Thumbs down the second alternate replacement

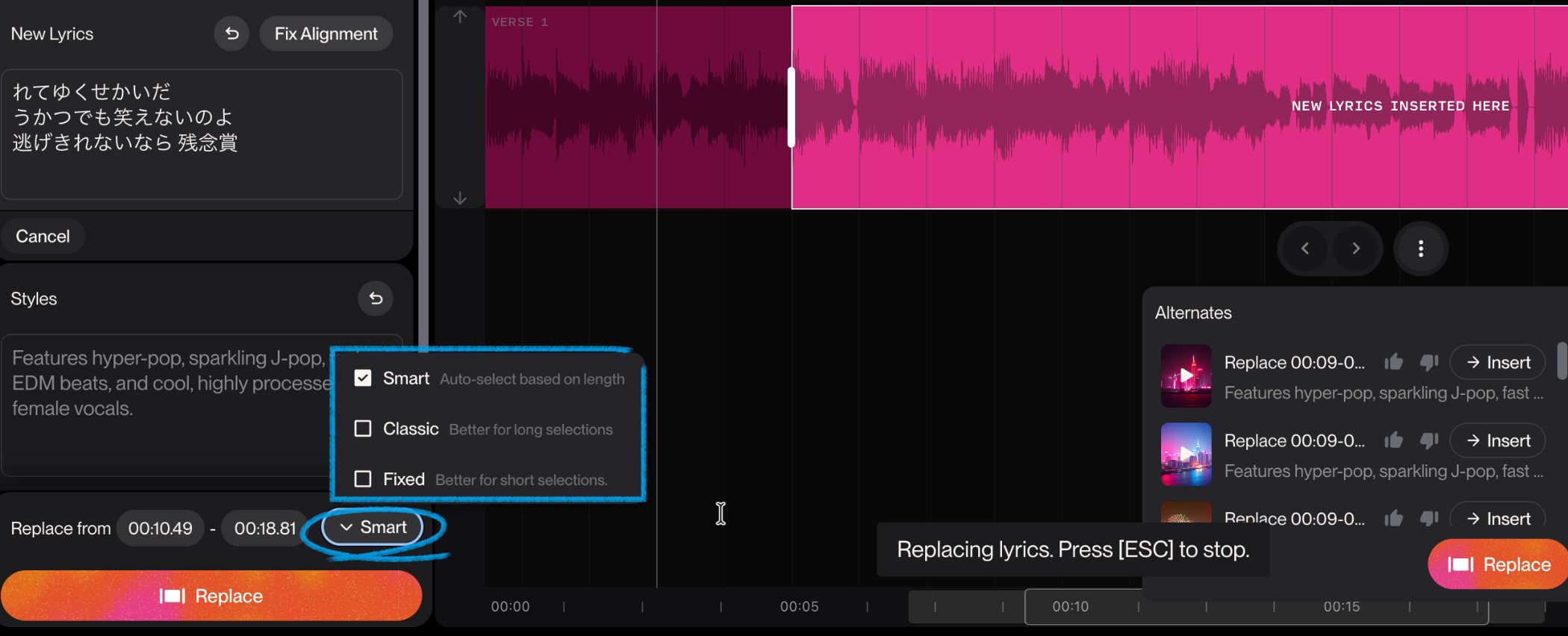point(1429,441)
